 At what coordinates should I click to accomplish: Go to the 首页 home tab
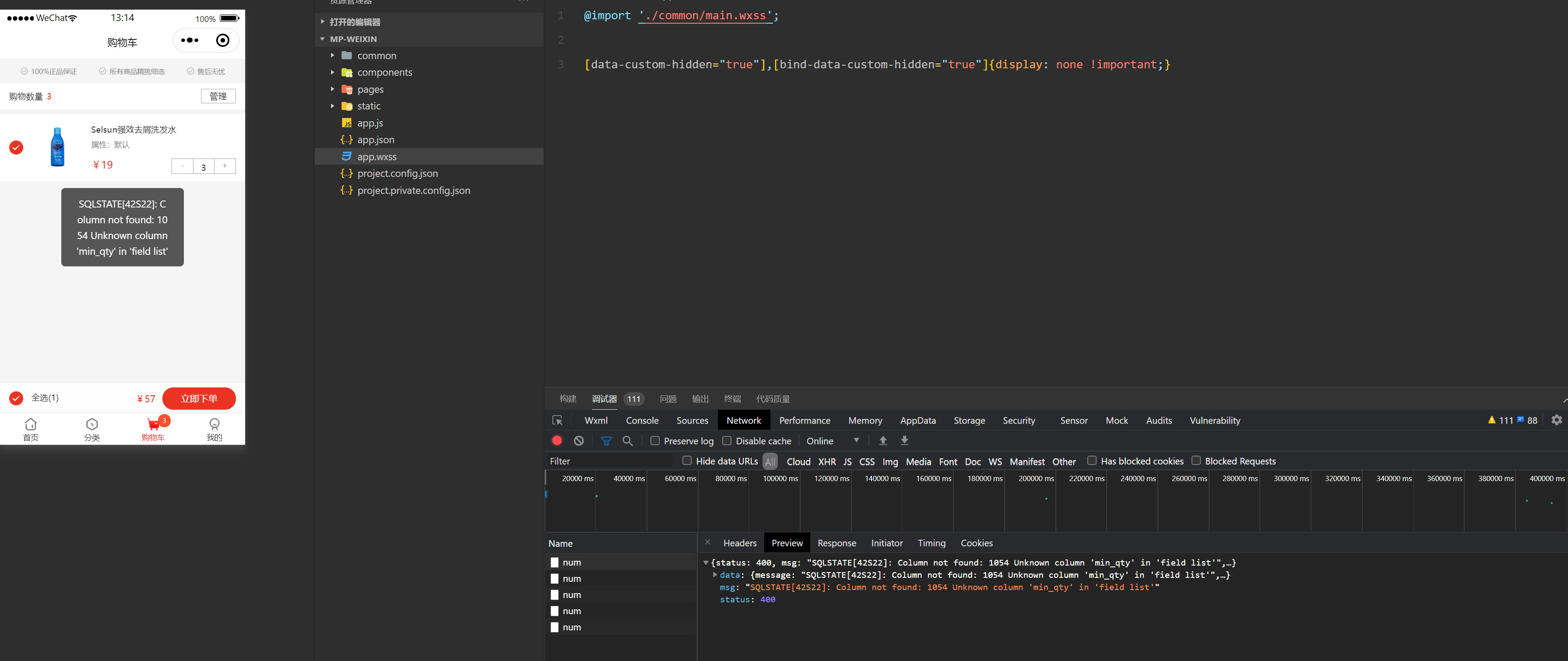click(x=31, y=429)
